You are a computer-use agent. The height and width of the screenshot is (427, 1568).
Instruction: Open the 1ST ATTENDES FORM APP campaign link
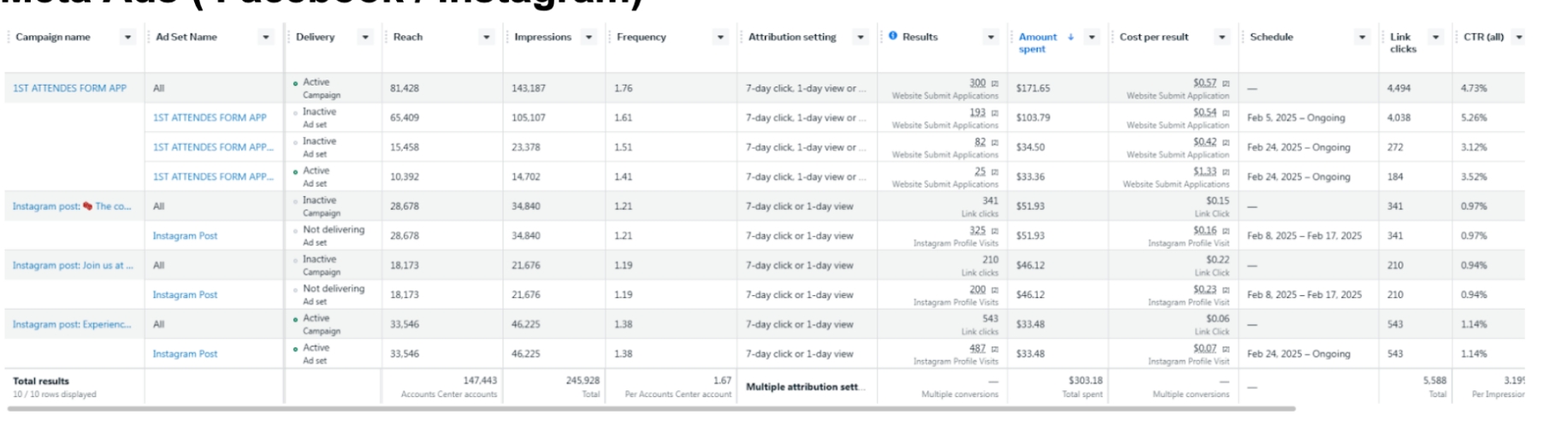69,88
